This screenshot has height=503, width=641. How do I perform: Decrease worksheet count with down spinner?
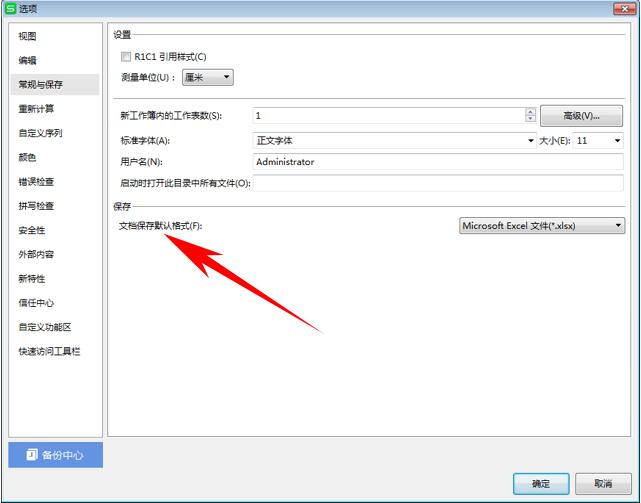[530, 119]
